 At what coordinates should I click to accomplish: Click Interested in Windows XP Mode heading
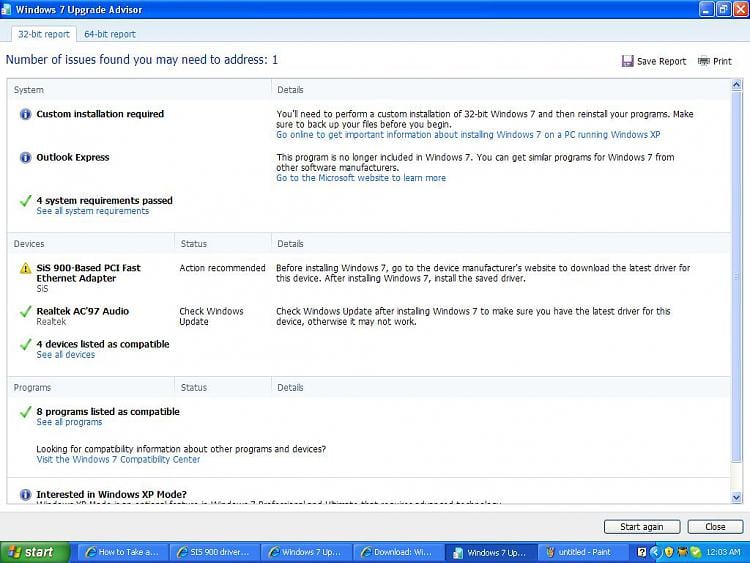[111, 495]
